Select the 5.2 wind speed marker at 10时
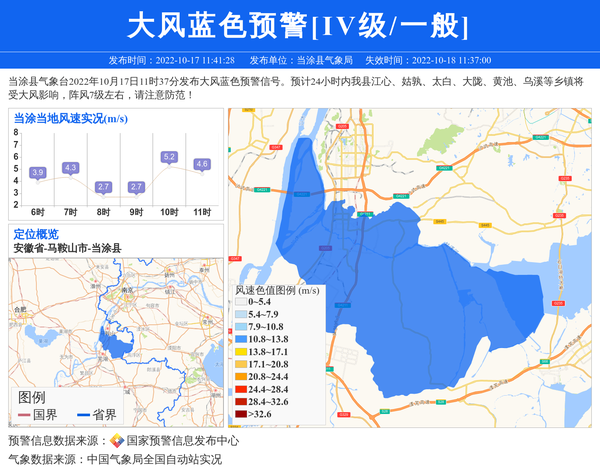600x471 pixels. (169, 157)
